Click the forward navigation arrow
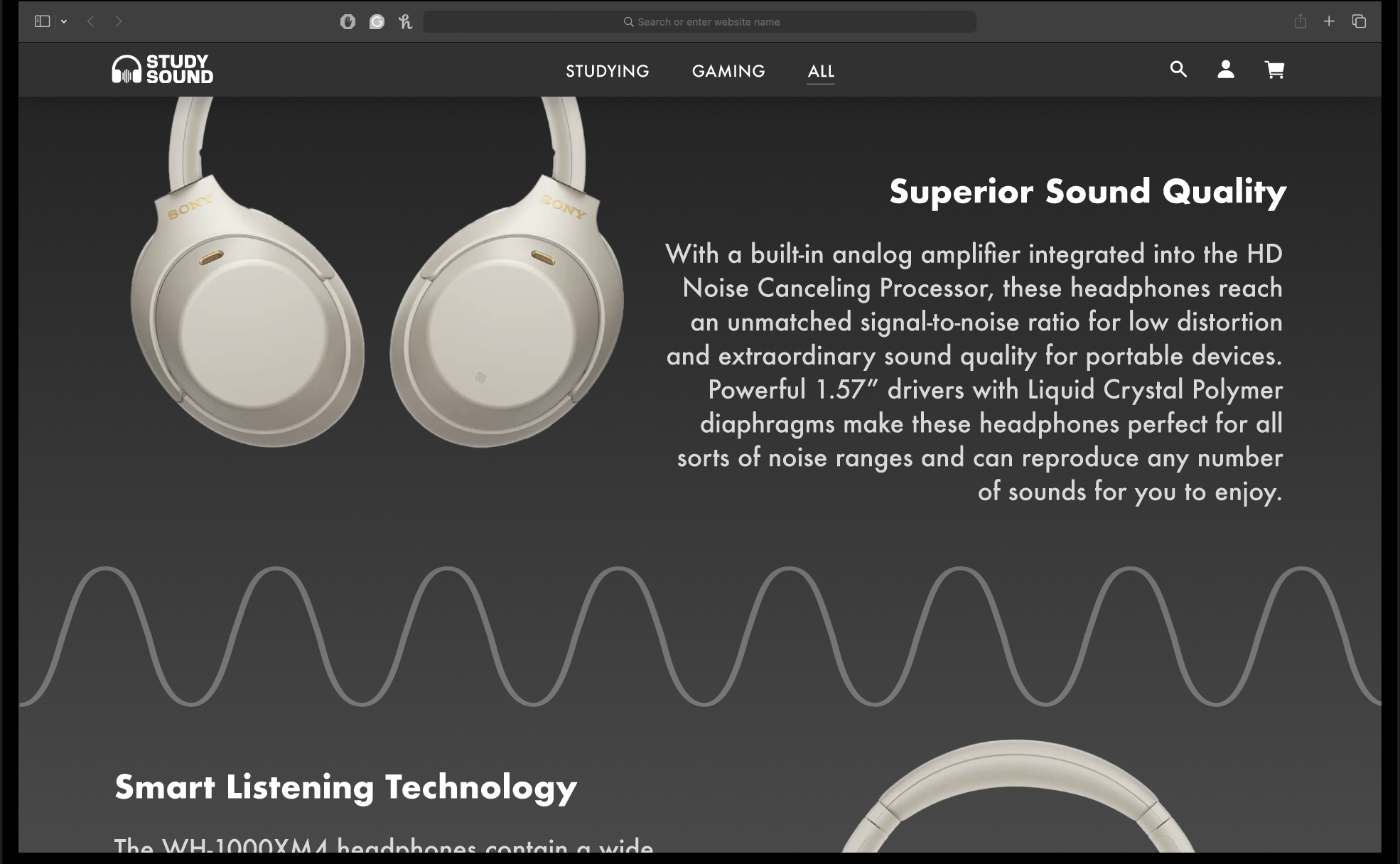This screenshot has height=864, width=1400. click(x=118, y=21)
